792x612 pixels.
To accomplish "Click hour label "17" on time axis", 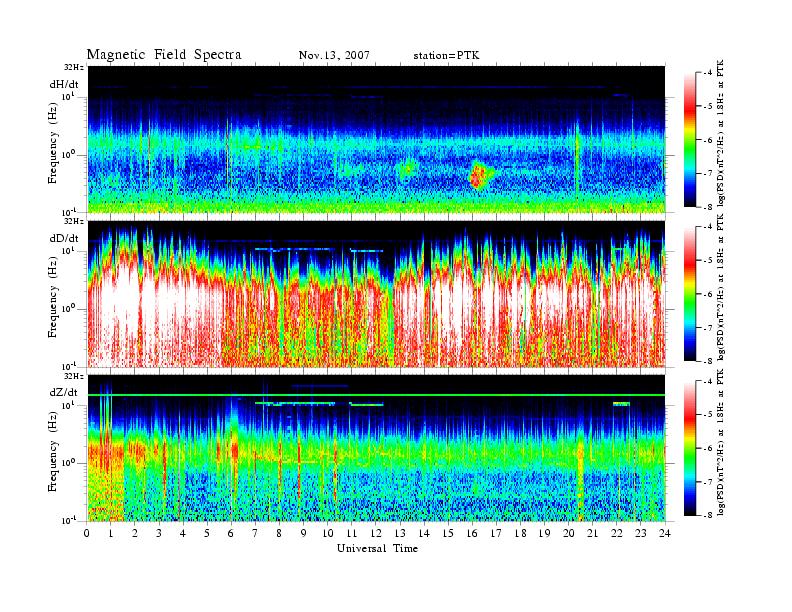I will coord(497,533).
